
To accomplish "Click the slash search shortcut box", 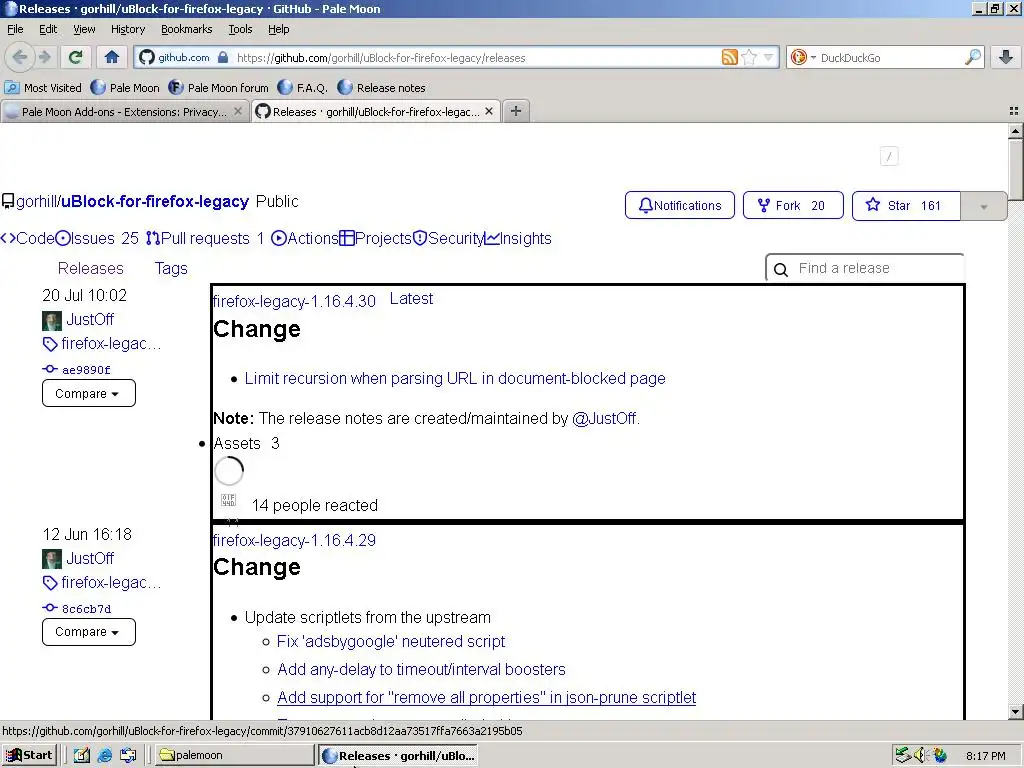I will 889,156.
